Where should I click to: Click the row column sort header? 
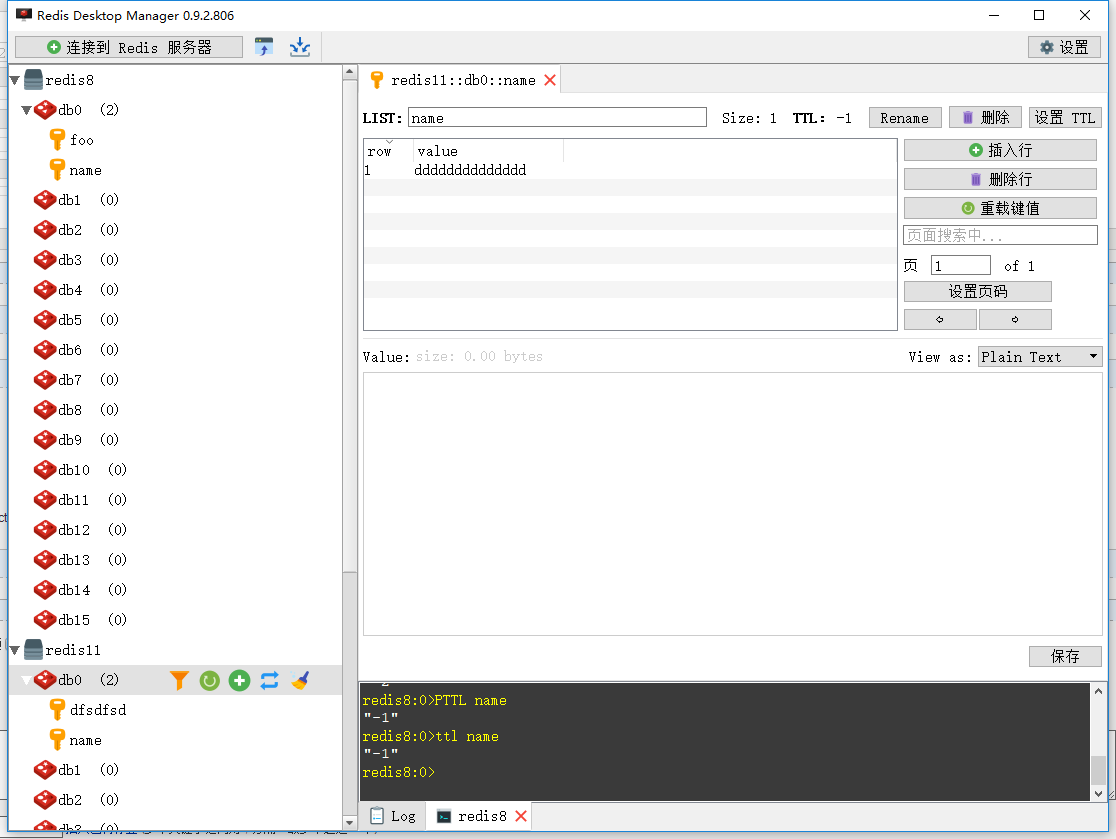click(388, 151)
